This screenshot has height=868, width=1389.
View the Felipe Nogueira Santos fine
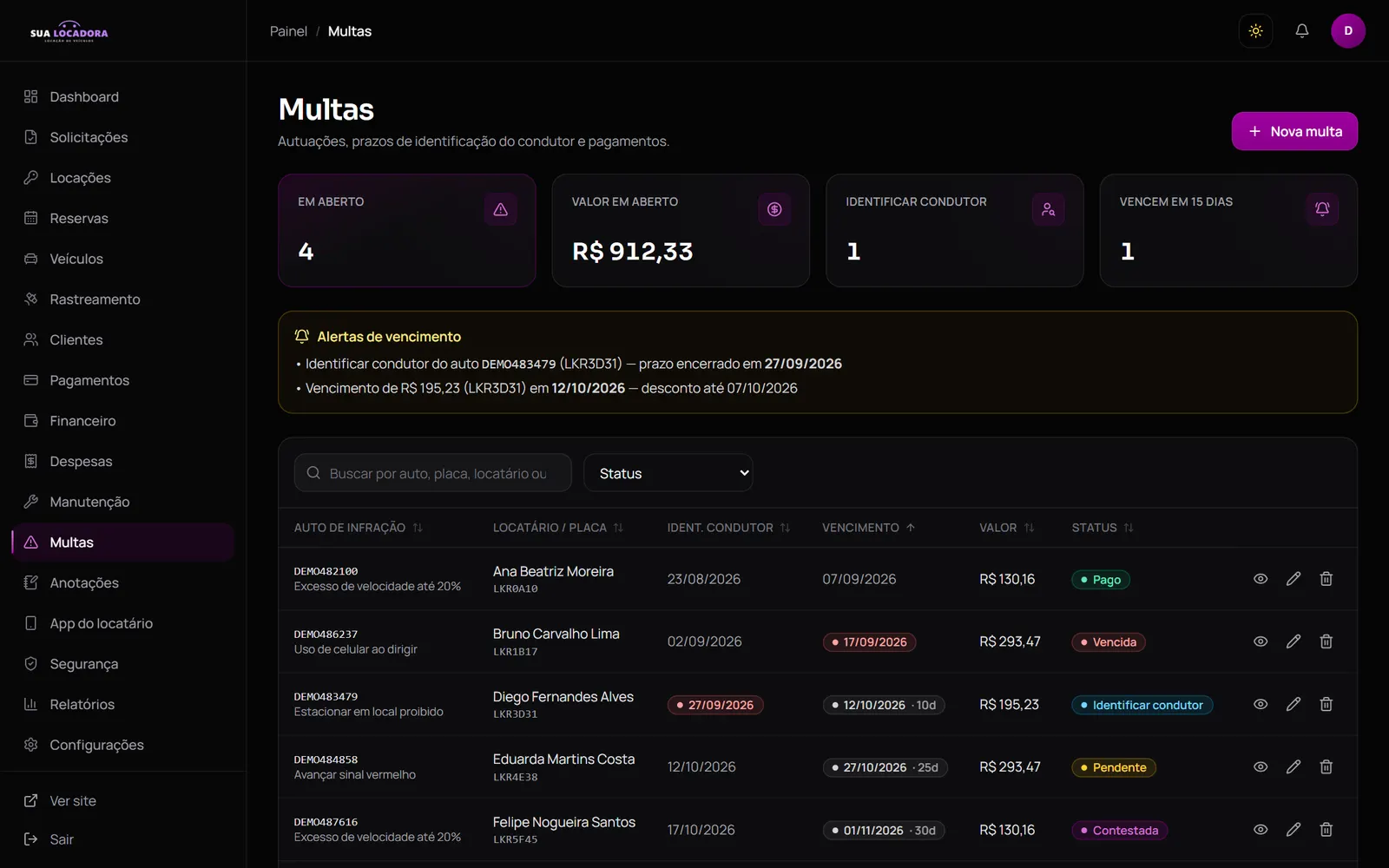(1261, 830)
